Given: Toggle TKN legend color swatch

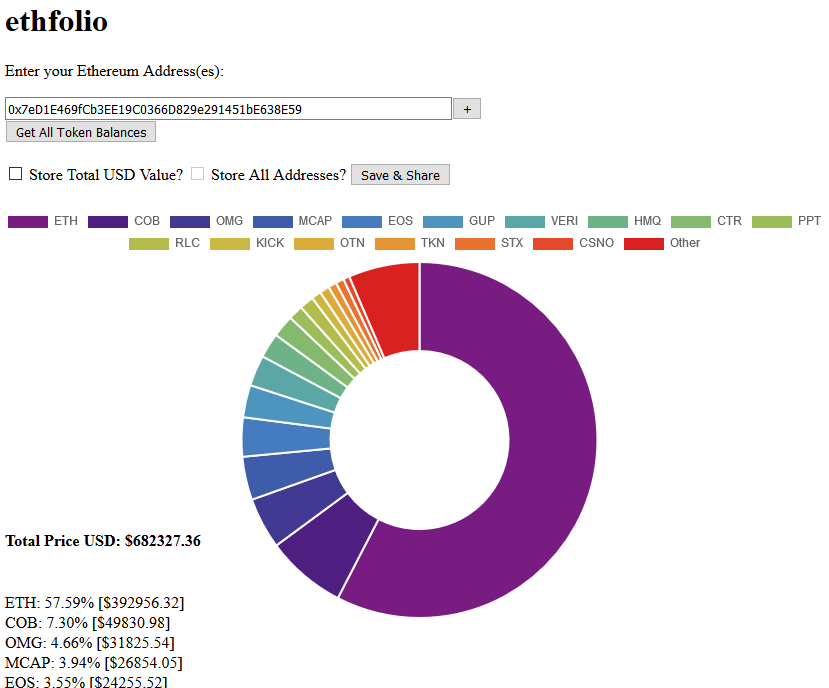Looking at the screenshot, I should 395,244.
